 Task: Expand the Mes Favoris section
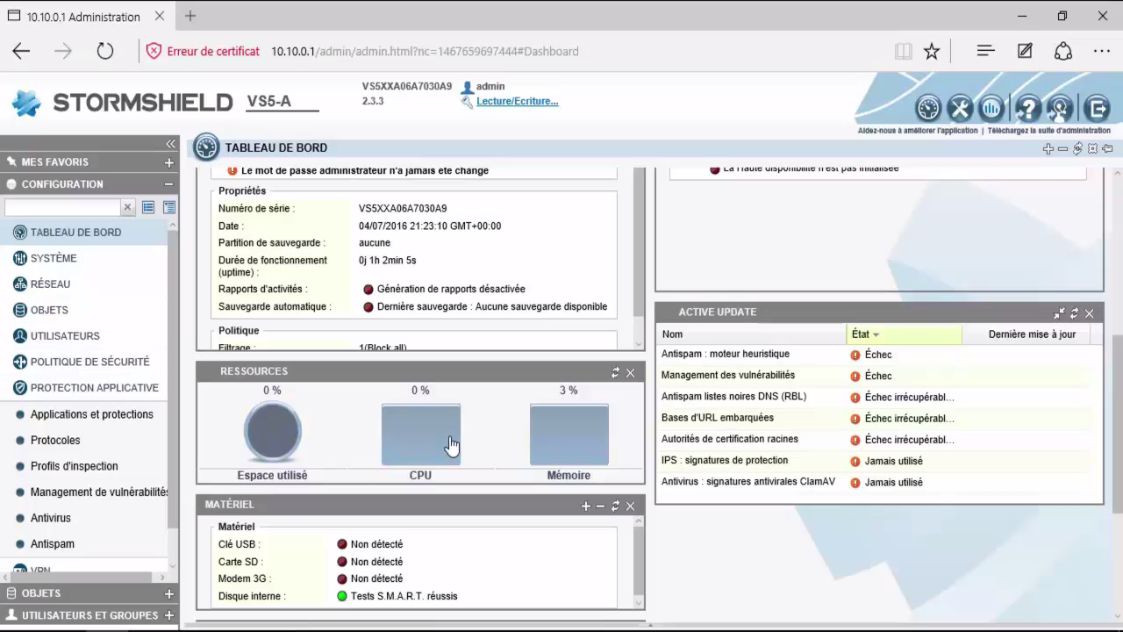[169, 162]
